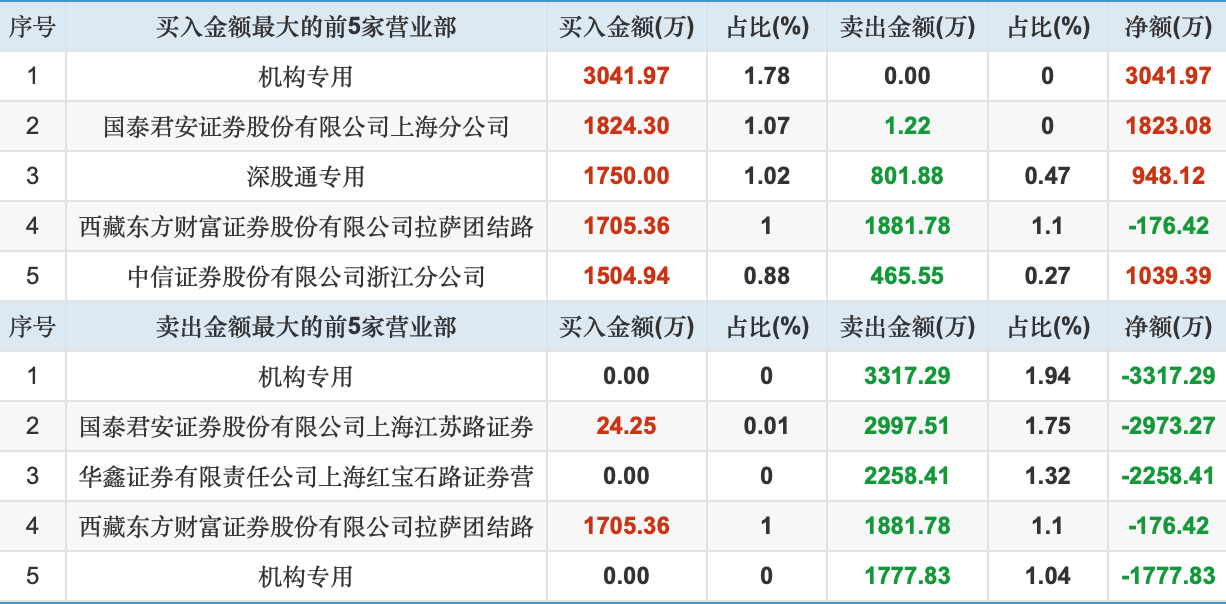Select the 0.47 percentage value
This screenshot has width=1226, height=604.
click(x=1047, y=176)
